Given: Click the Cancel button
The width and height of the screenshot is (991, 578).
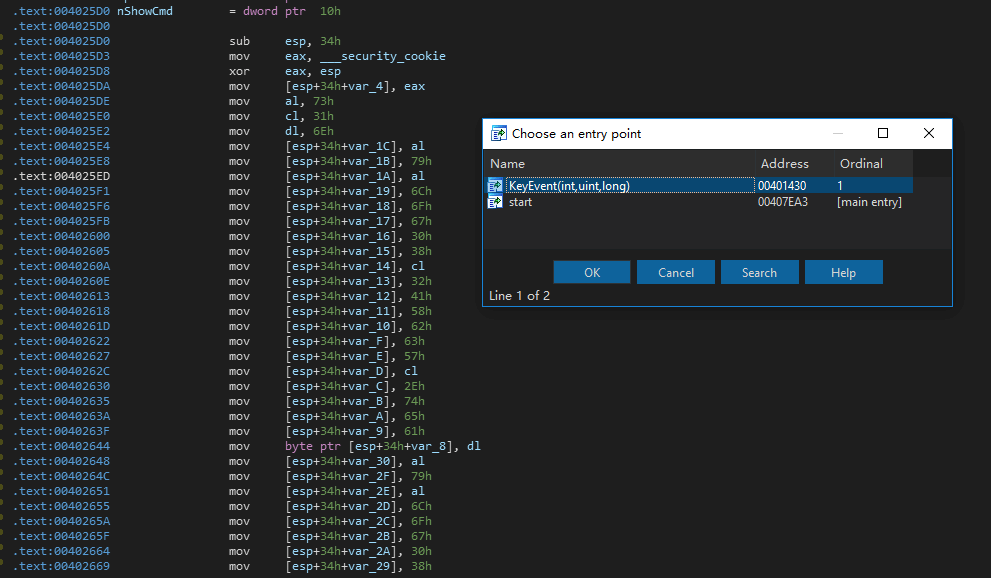Looking at the screenshot, I should (676, 272).
